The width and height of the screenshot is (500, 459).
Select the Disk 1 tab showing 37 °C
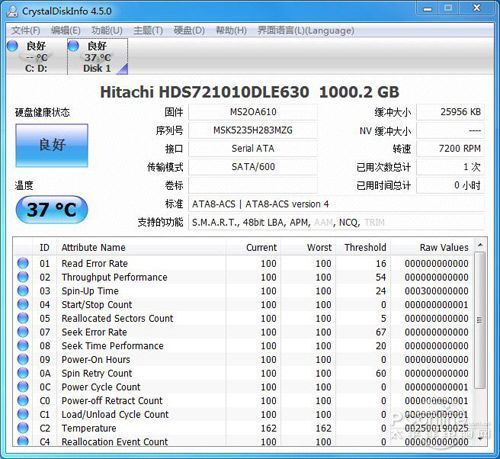click(97, 57)
